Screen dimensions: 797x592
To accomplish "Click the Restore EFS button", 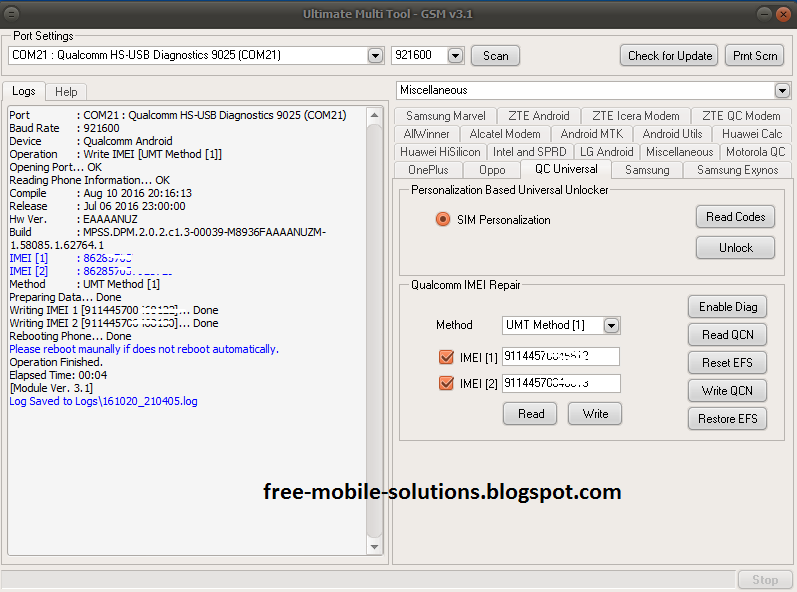I will (x=727, y=419).
